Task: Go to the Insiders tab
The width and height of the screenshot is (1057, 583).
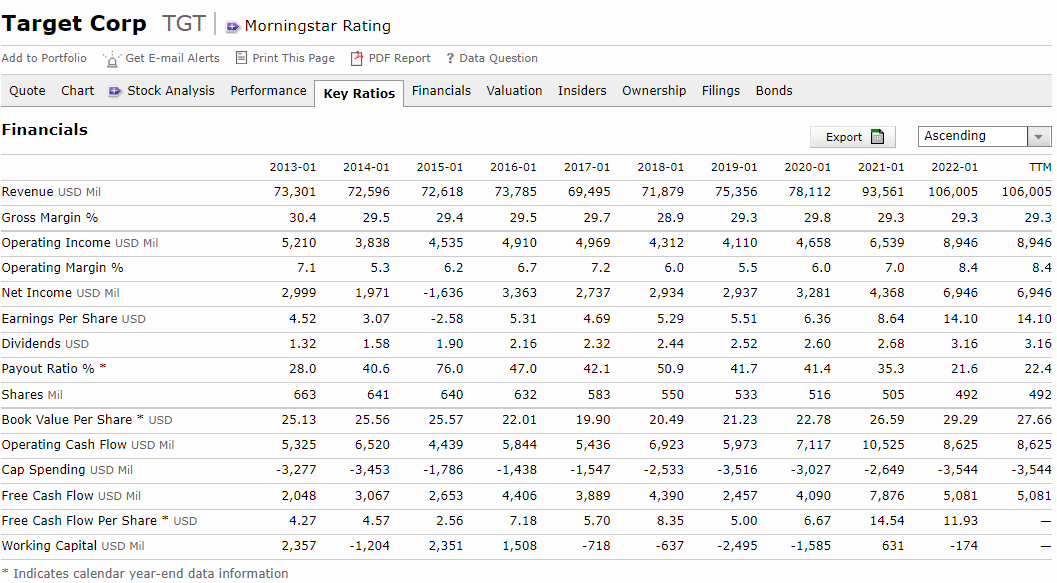Action: 582,91
